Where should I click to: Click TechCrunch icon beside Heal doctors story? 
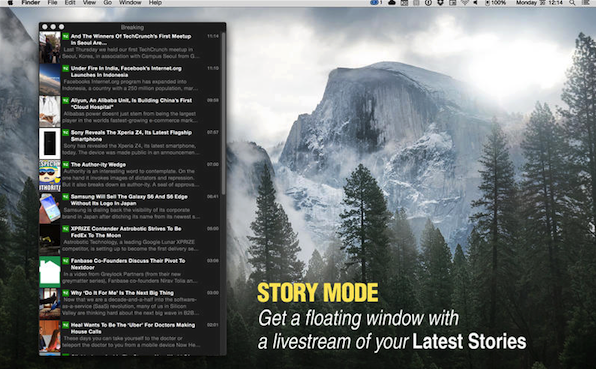(x=65, y=325)
